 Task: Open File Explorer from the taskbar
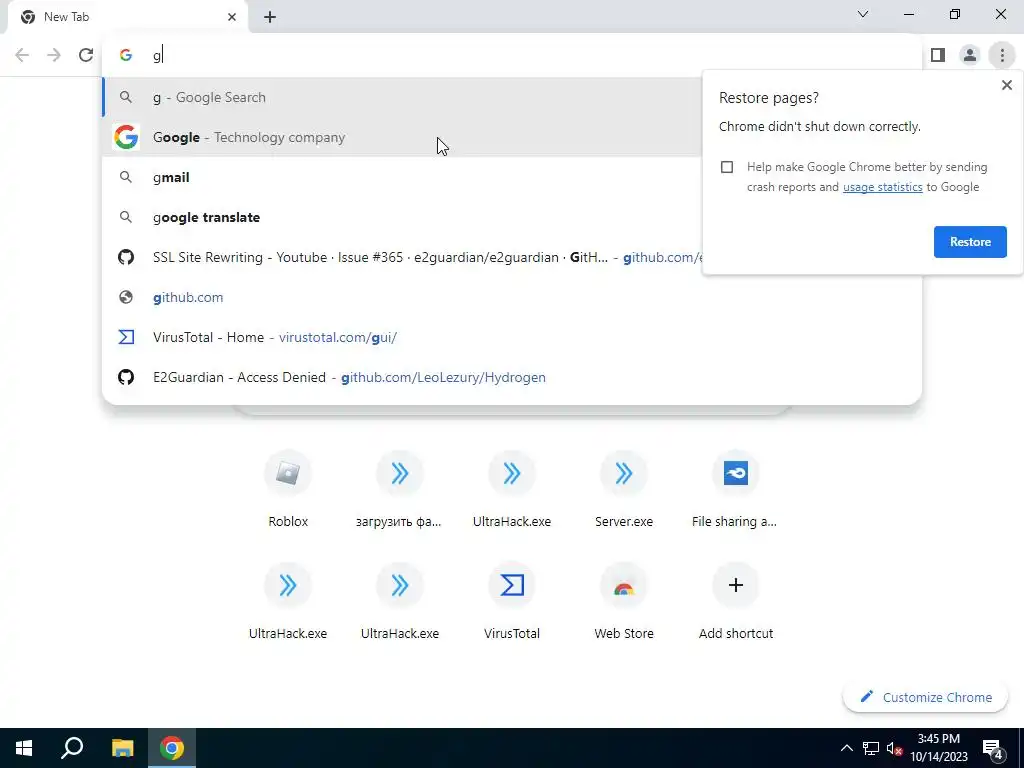122,748
